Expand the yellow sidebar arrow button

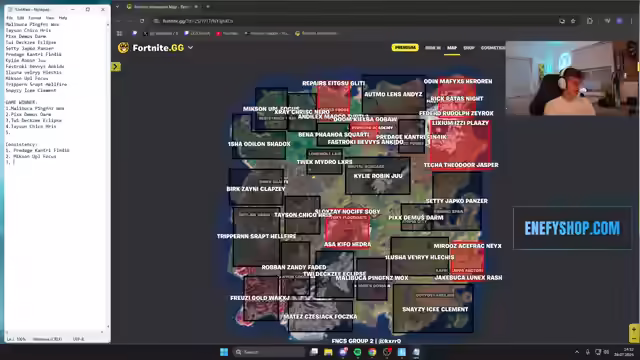point(116,67)
